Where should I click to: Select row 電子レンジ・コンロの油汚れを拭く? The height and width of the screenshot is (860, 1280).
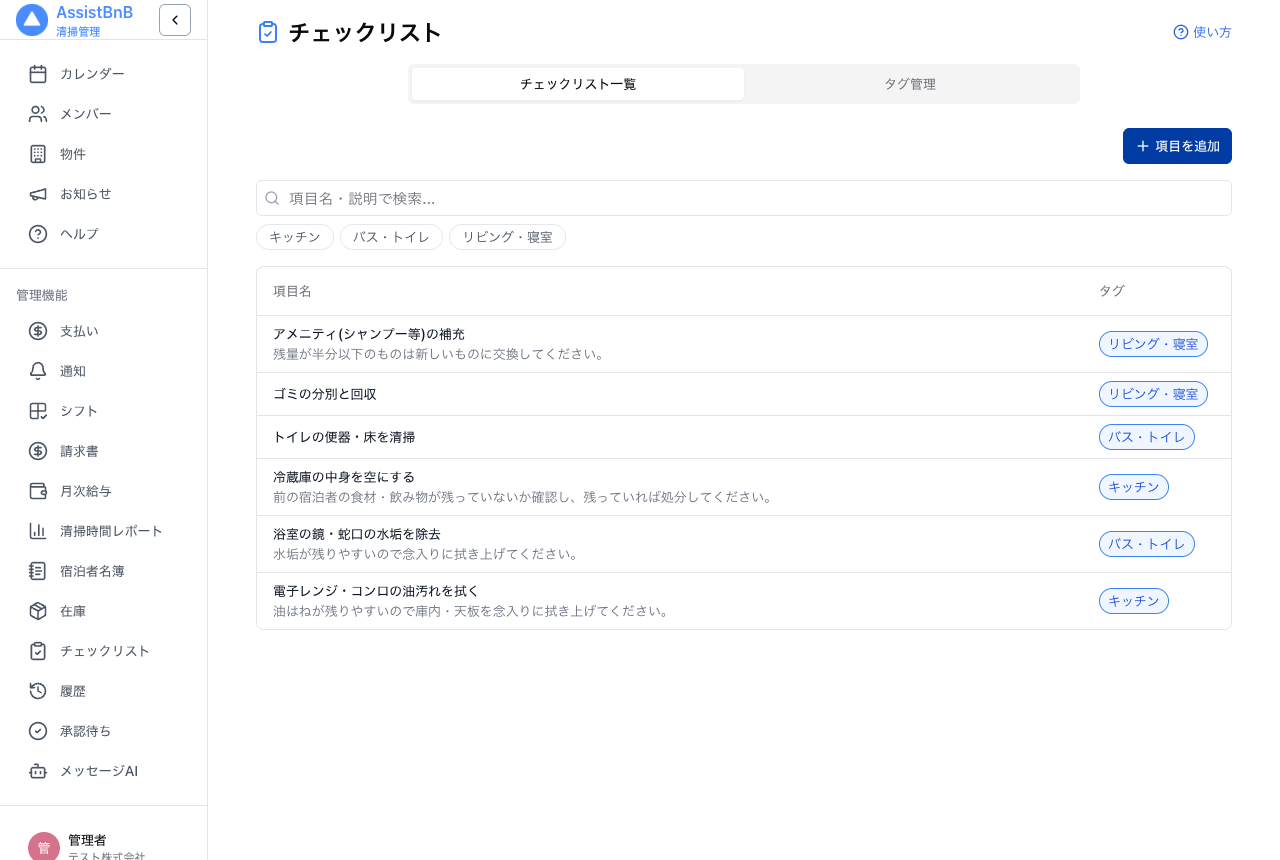click(x=744, y=601)
